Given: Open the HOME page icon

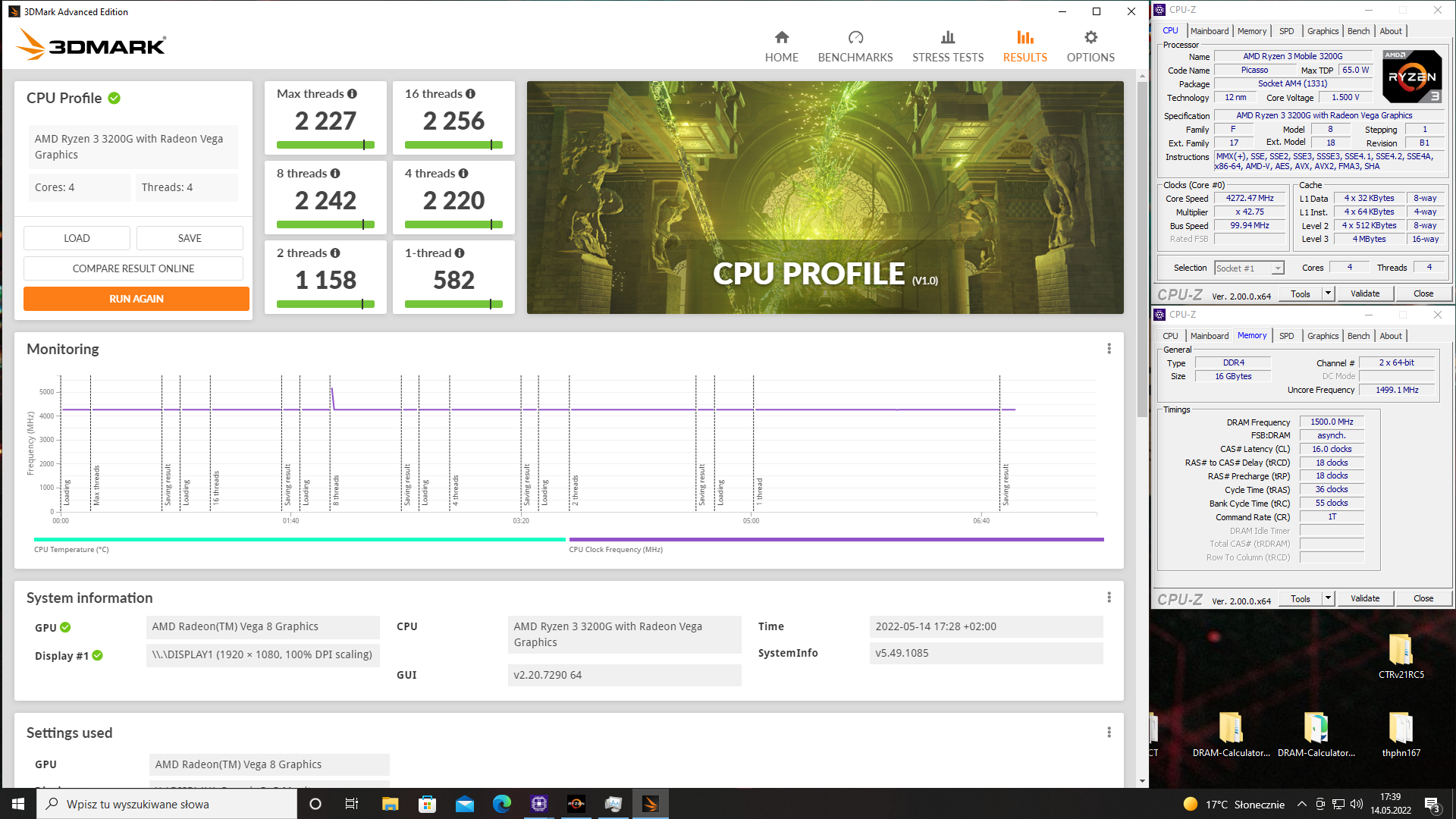Looking at the screenshot, I should coord(782,37).
